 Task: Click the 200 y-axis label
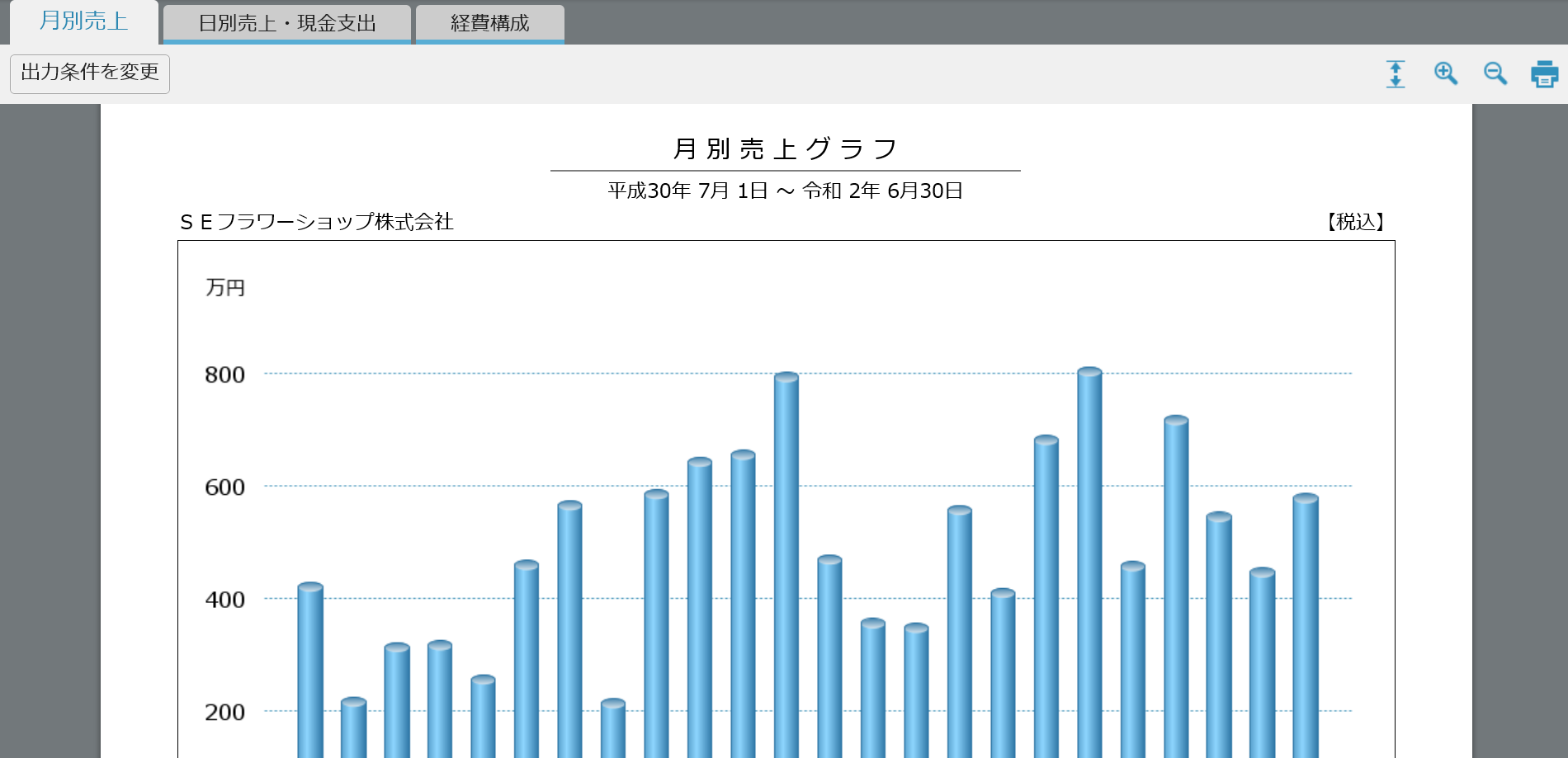(x=224, y=712)
